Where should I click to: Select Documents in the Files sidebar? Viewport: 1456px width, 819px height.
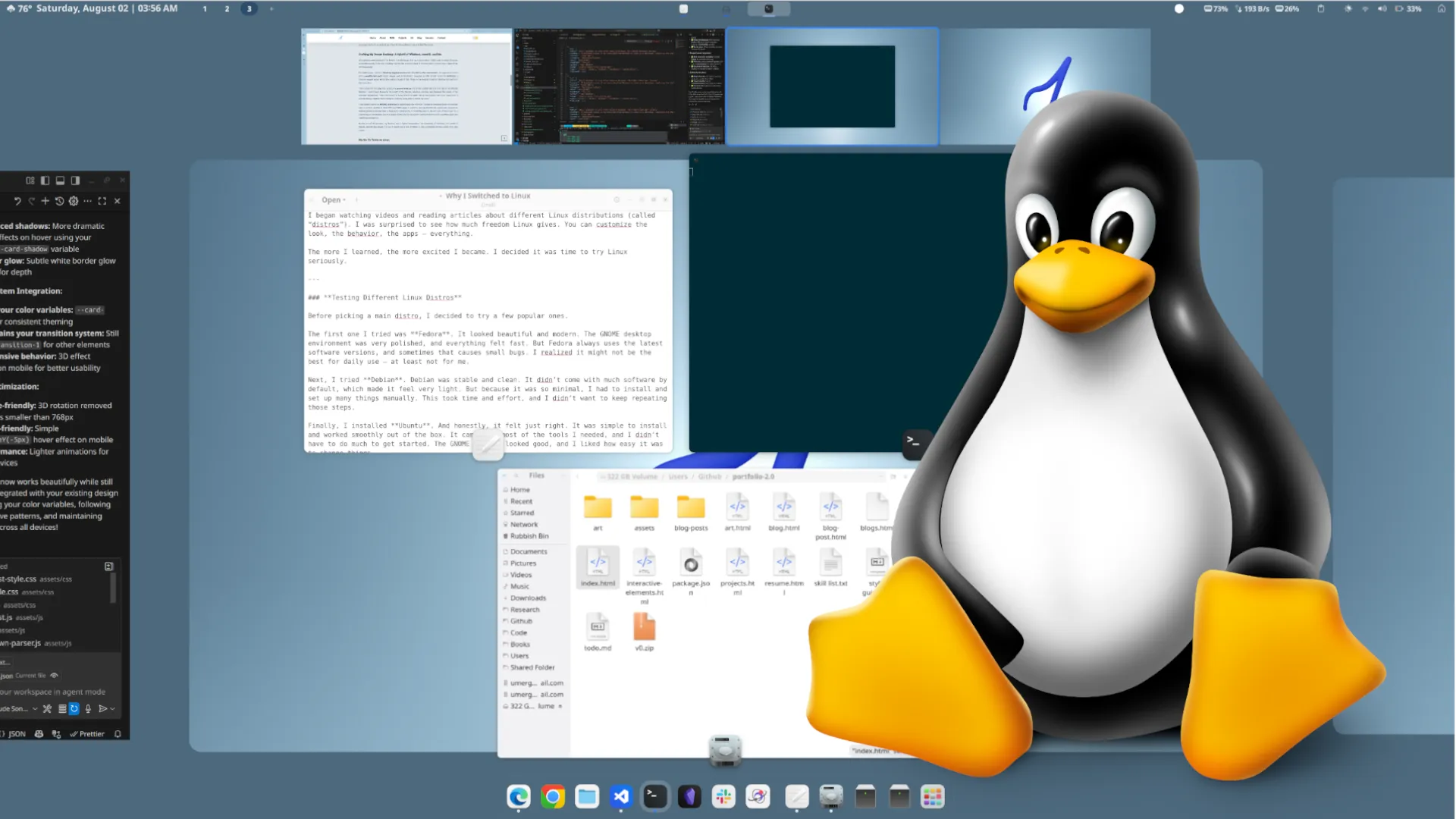coord(529,551)
